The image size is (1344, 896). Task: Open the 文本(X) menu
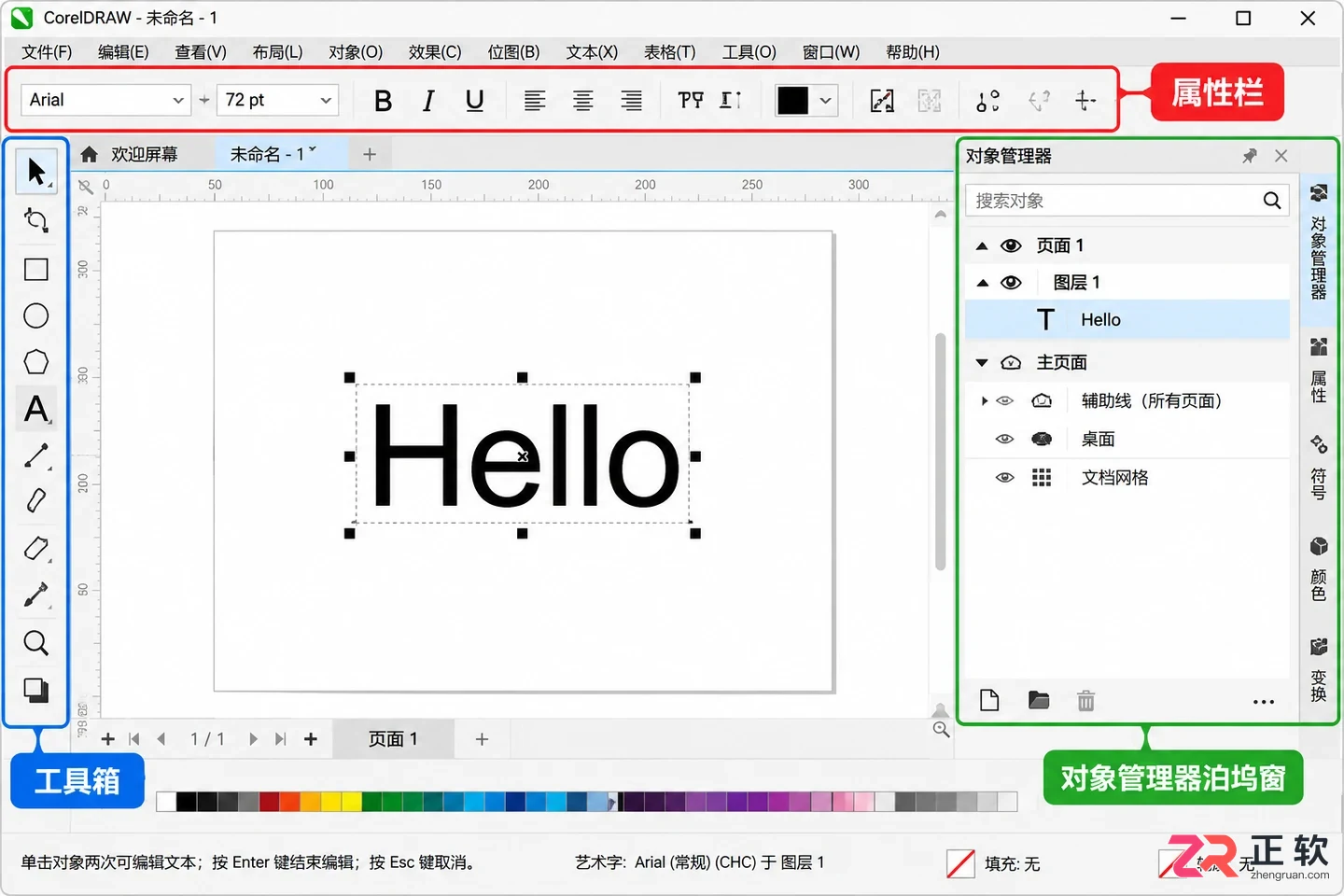coord(592,52)
